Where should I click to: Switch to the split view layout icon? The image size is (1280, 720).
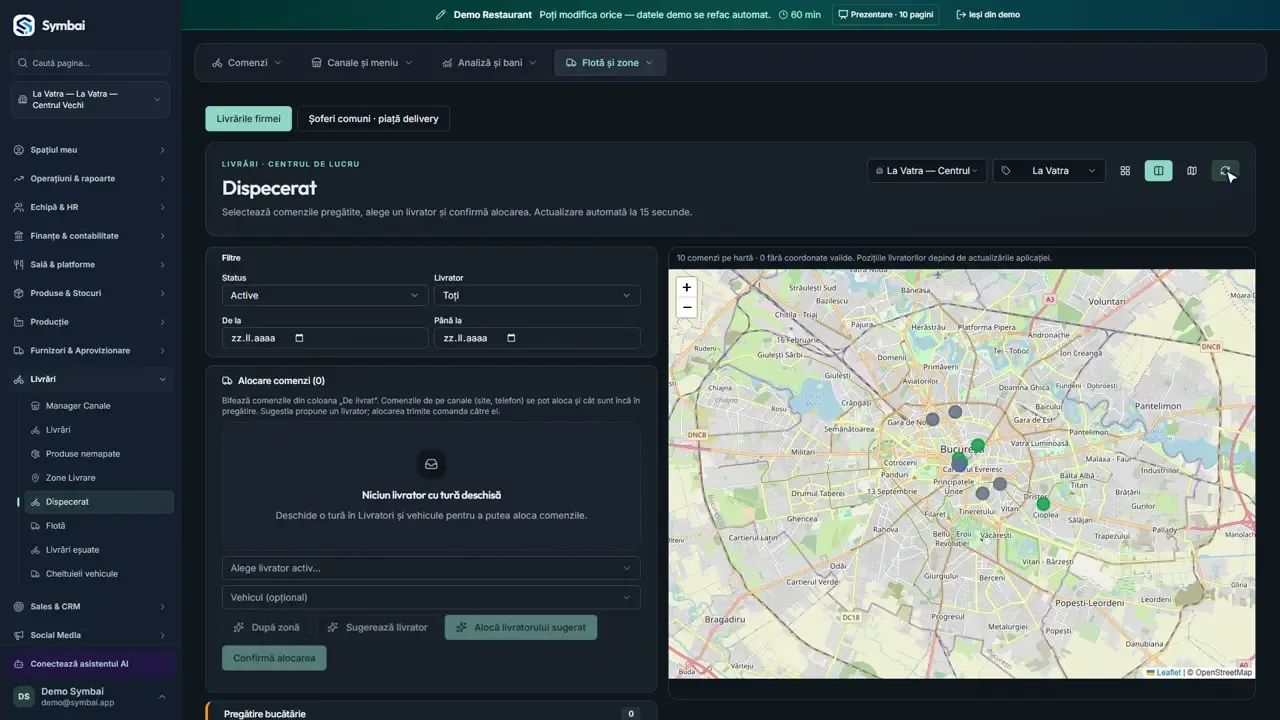[x=1158, y=171]
